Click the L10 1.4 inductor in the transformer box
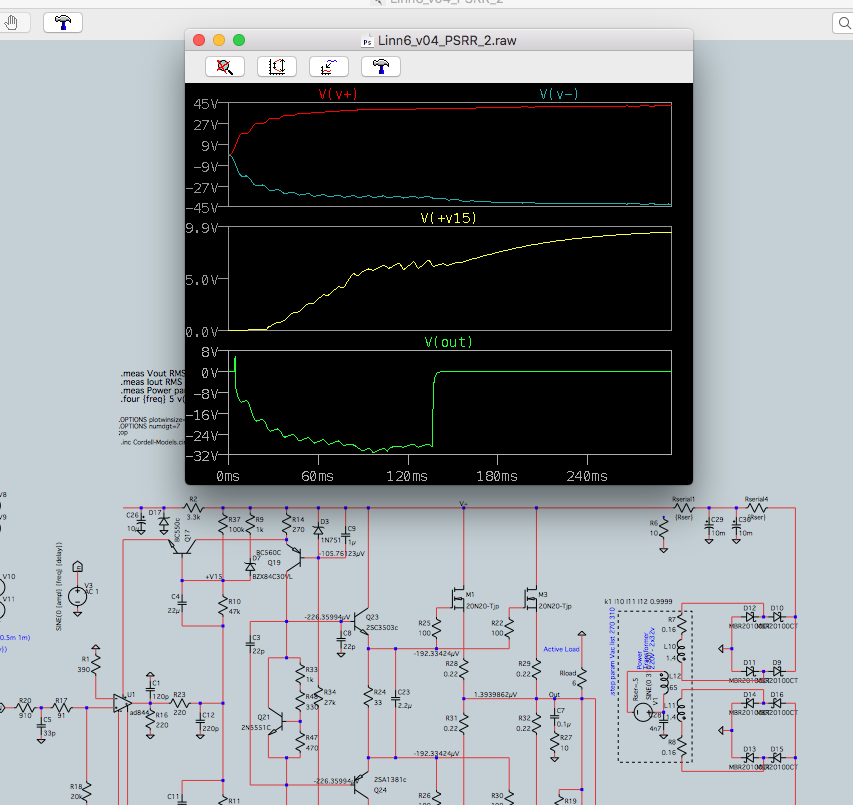This screenshot has width=853, height=805. (x=682, y=651)
